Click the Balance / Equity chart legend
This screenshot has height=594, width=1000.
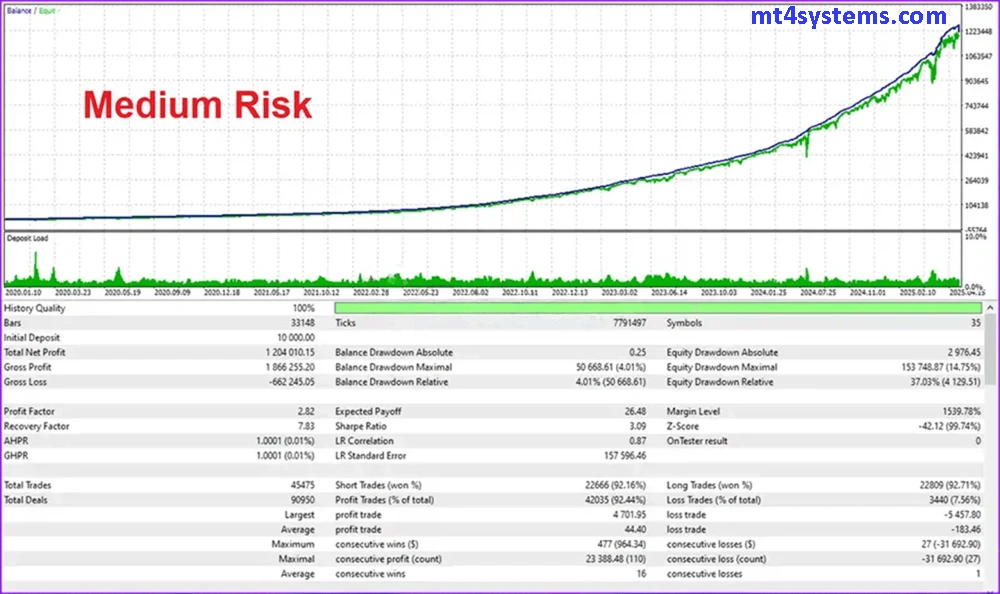31,9
